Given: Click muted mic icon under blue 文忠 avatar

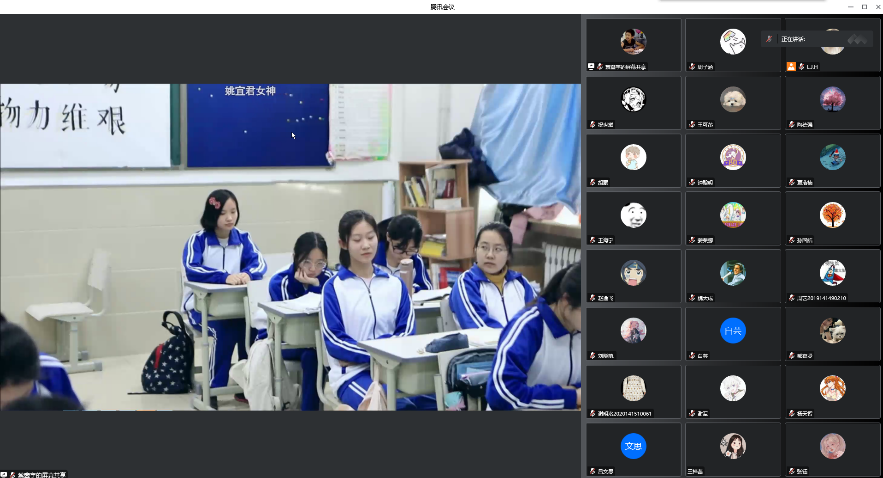Looking at the screenshot, I should pos(592,471).
